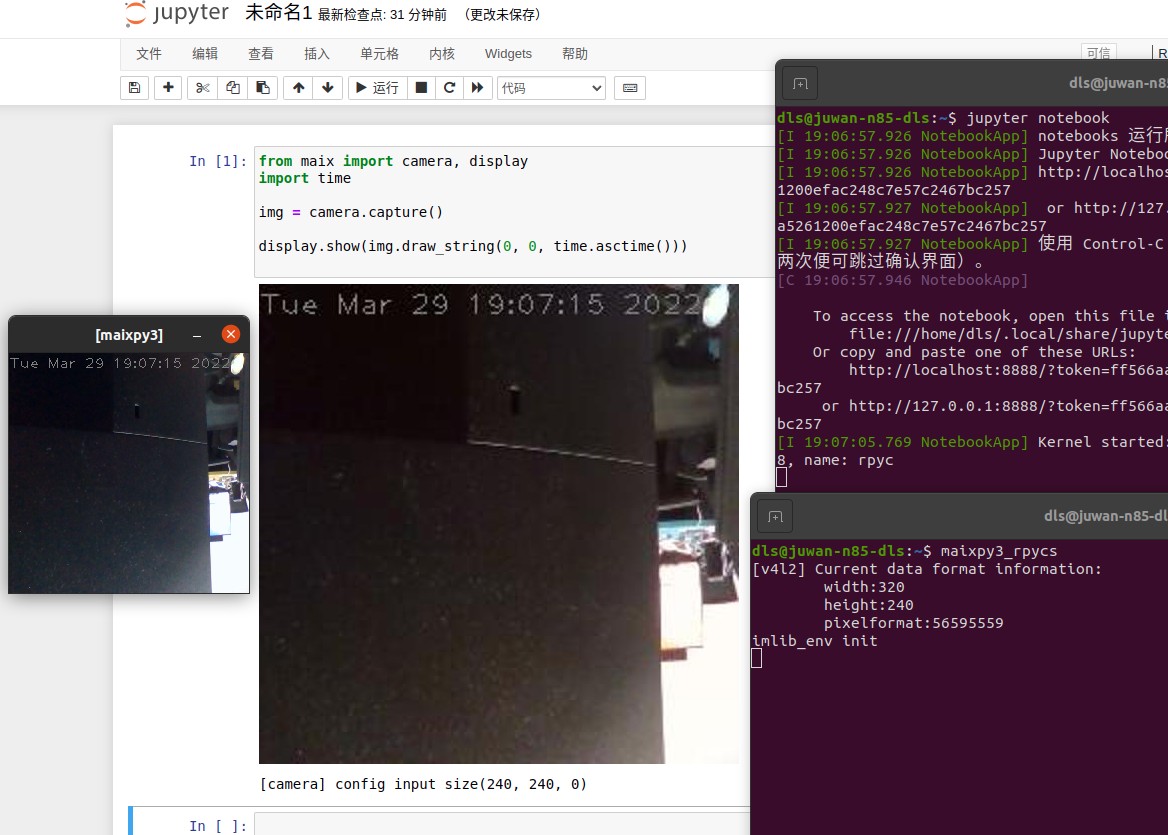Open the 文件 menu
This screenshot has width=1168, height=835.
tap(149, 54)
